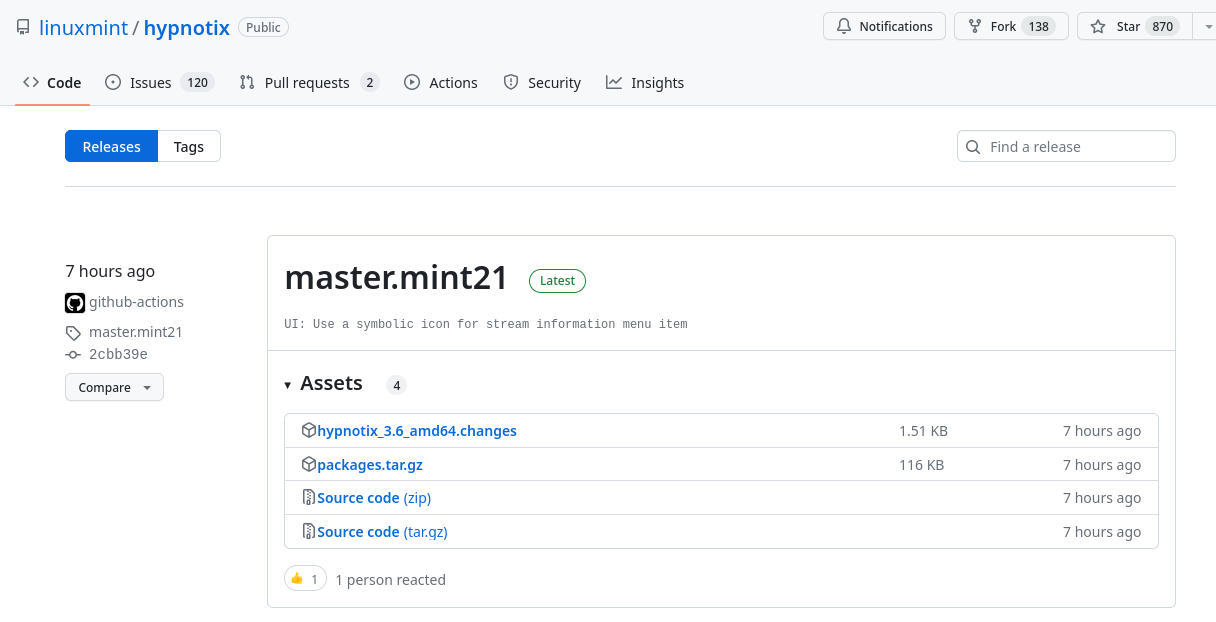Switch to the Tags view
This screenshot has height=622, width=1216.
tap(188, 147)
